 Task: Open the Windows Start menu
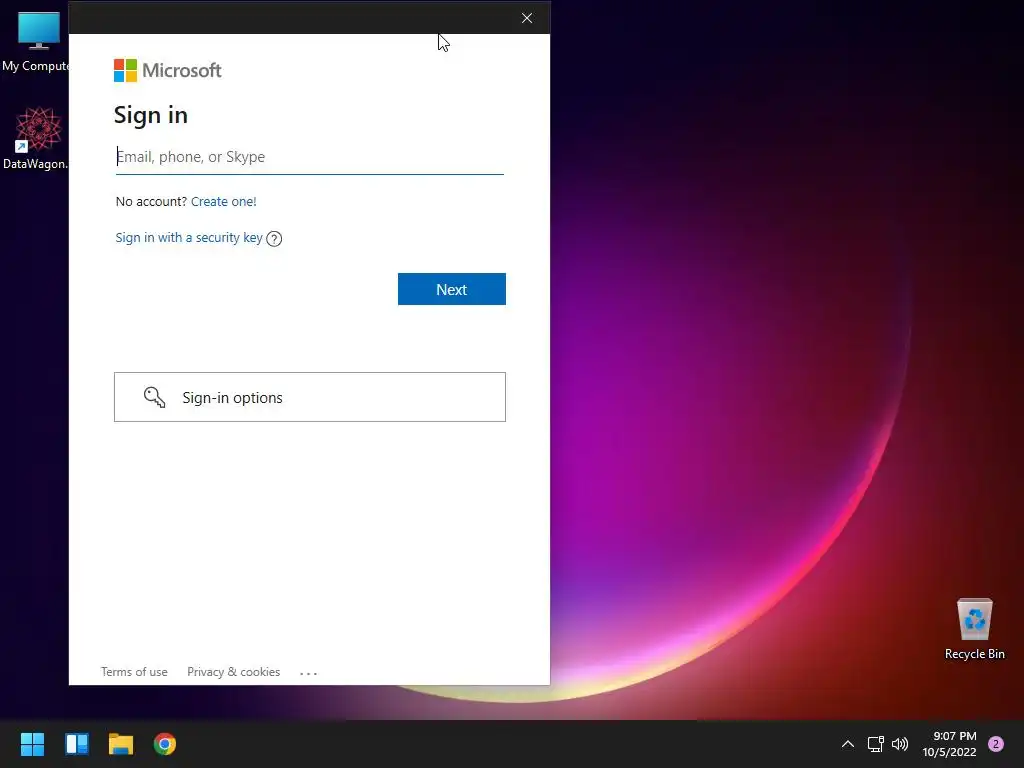pos(32,744)
